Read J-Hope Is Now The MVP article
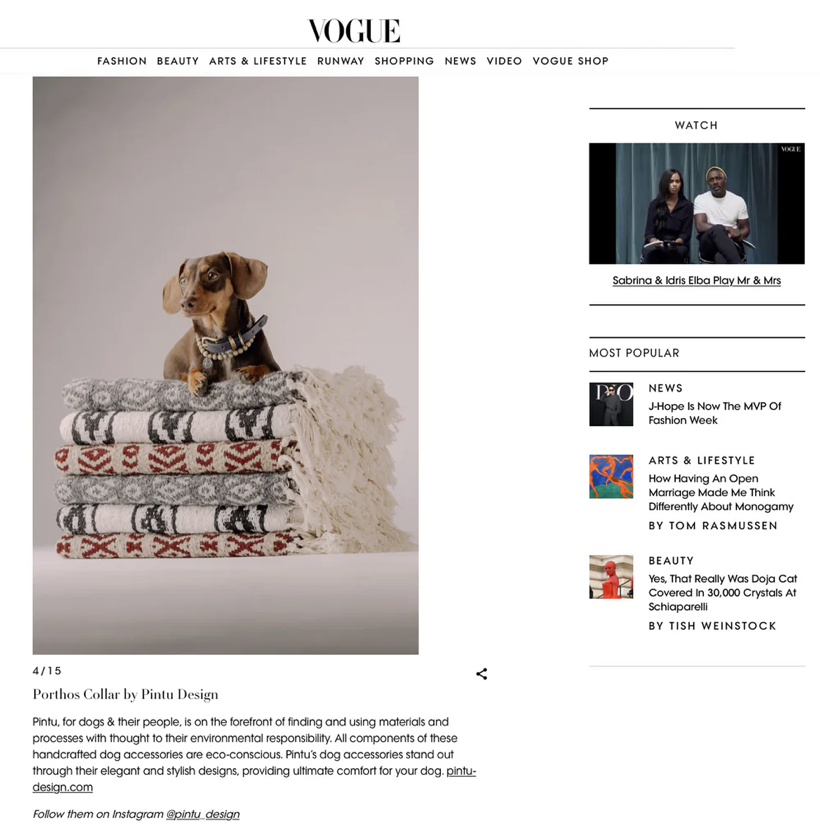Image resolution: width=820 pixels, height=834 pixels. 715,413
